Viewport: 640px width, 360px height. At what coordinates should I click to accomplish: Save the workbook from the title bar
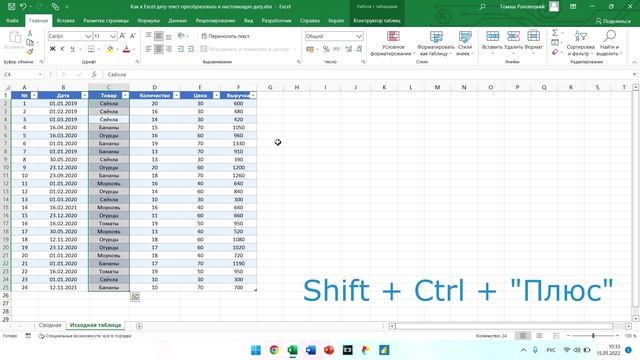coord(11,7)
